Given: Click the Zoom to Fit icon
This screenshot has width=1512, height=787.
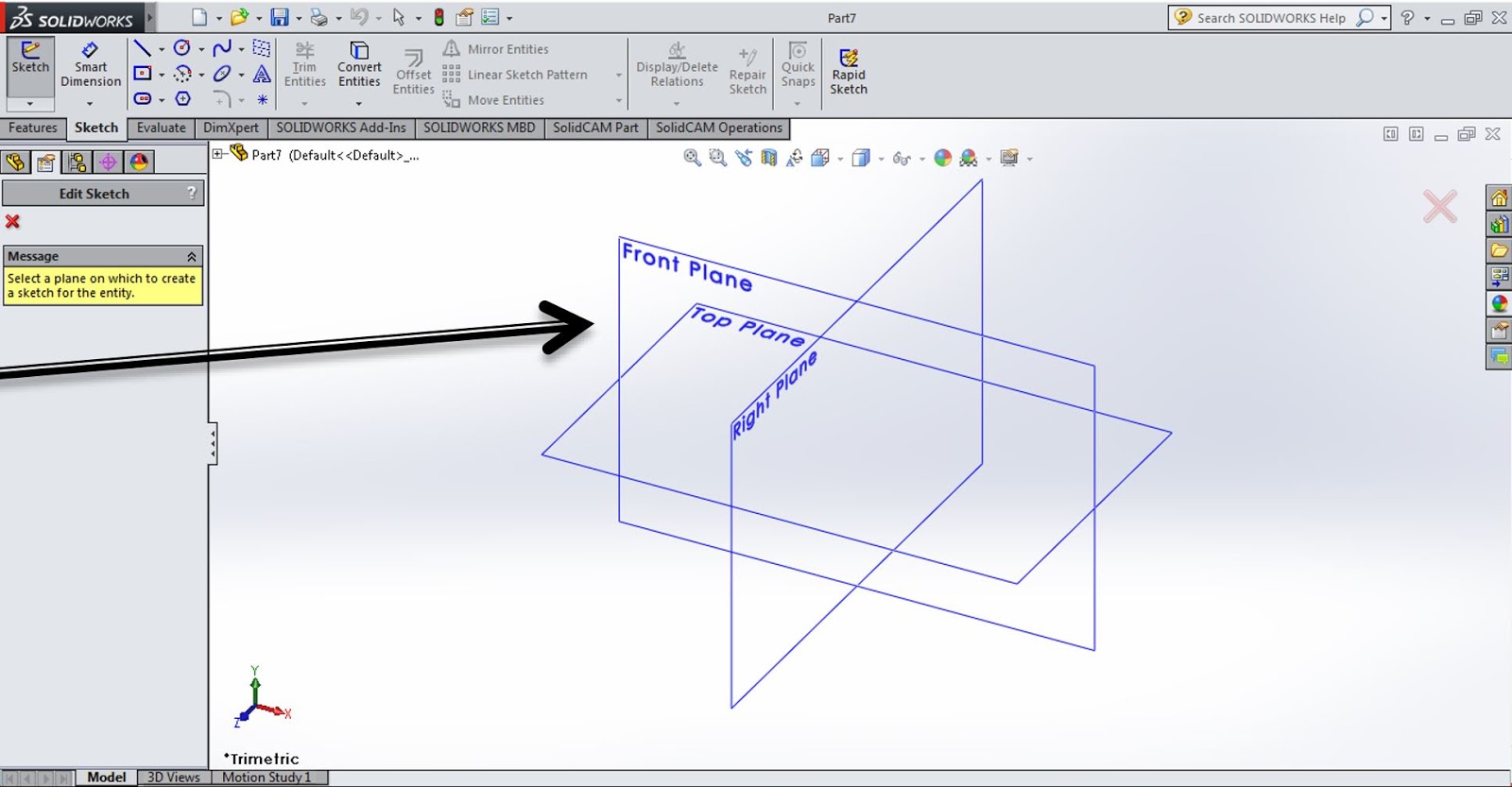Looking at the screenshot, I should coord(692,158).
